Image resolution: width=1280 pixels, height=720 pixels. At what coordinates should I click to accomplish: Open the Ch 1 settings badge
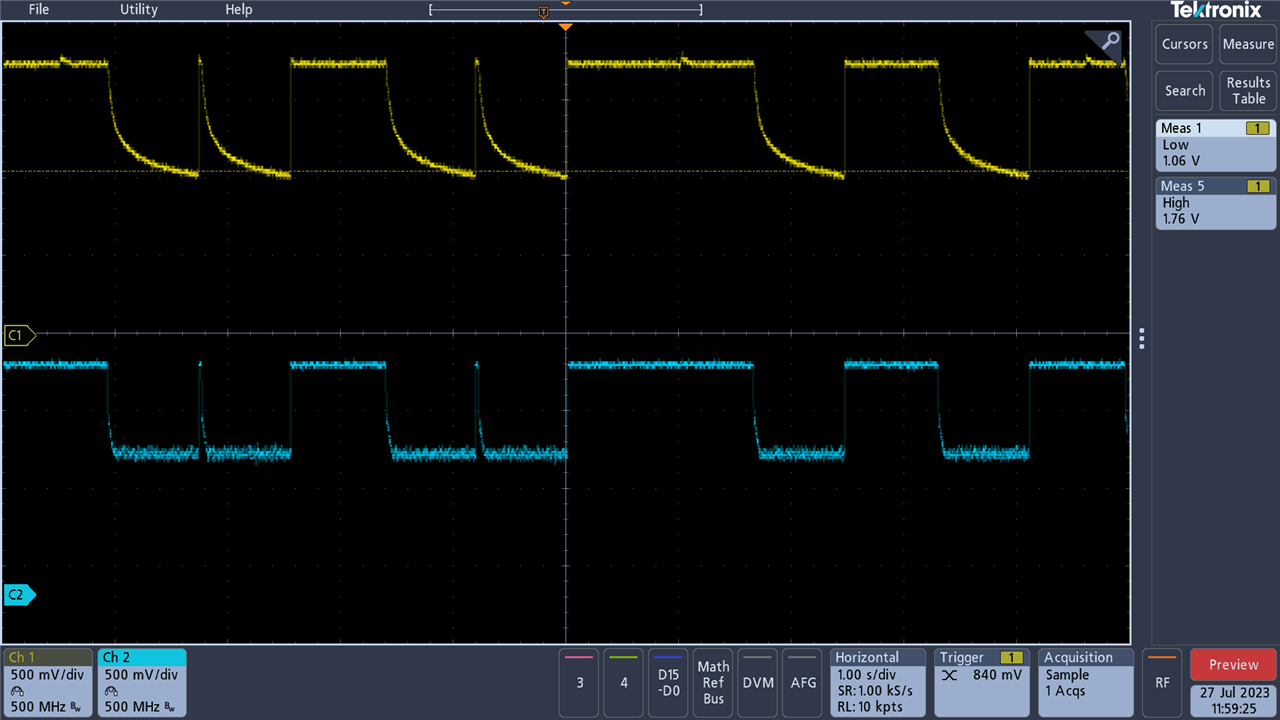pos(48,682)
